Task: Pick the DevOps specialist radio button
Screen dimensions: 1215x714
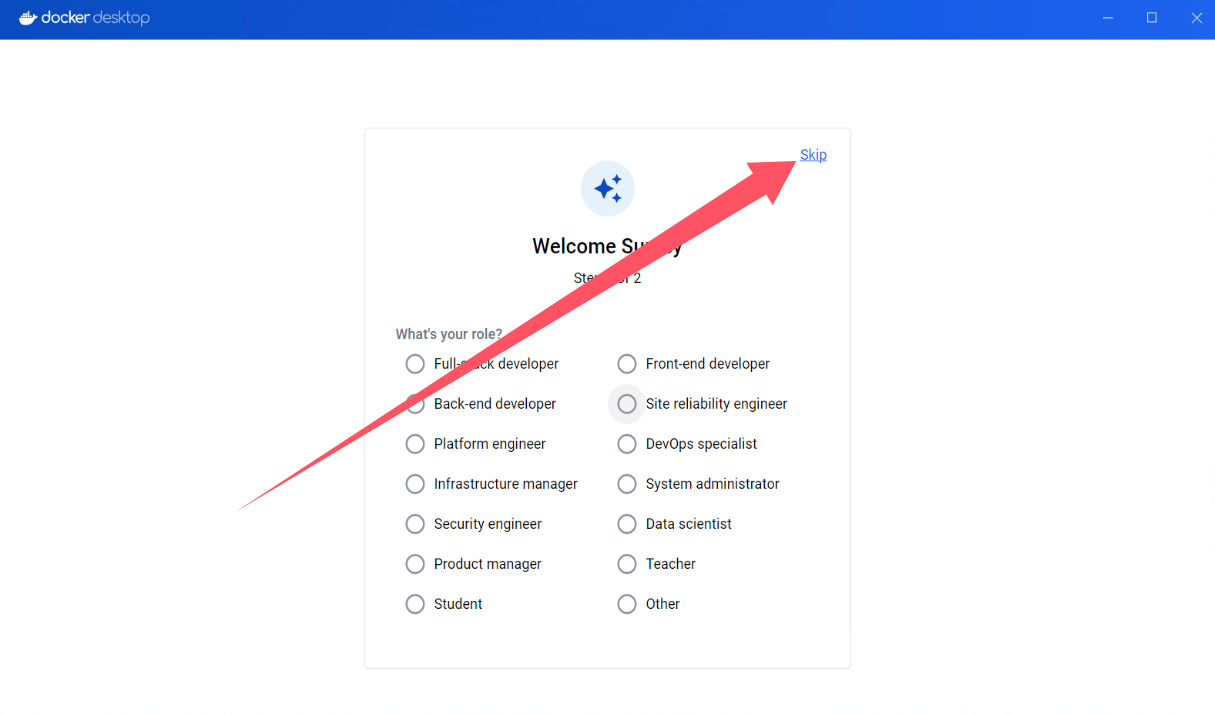Action: pyautogui.click(x=627, y=444)
